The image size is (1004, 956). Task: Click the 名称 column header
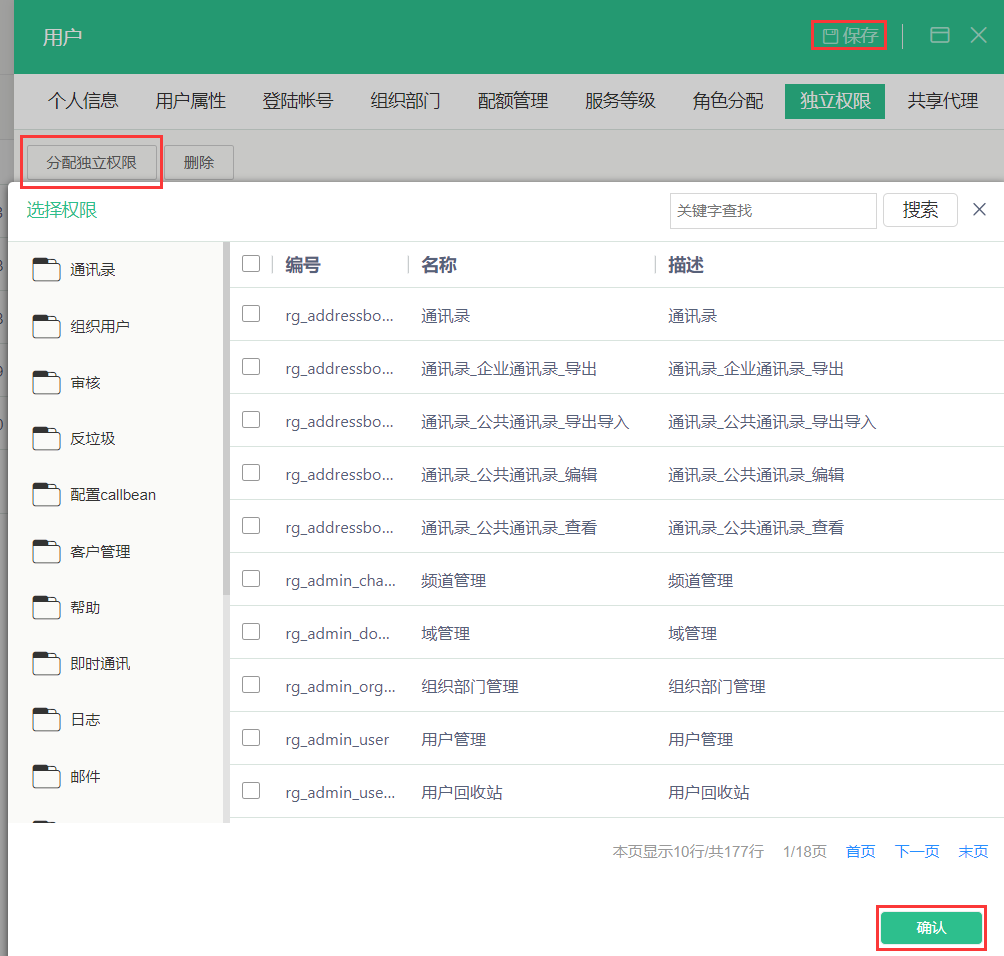[439, 264]
